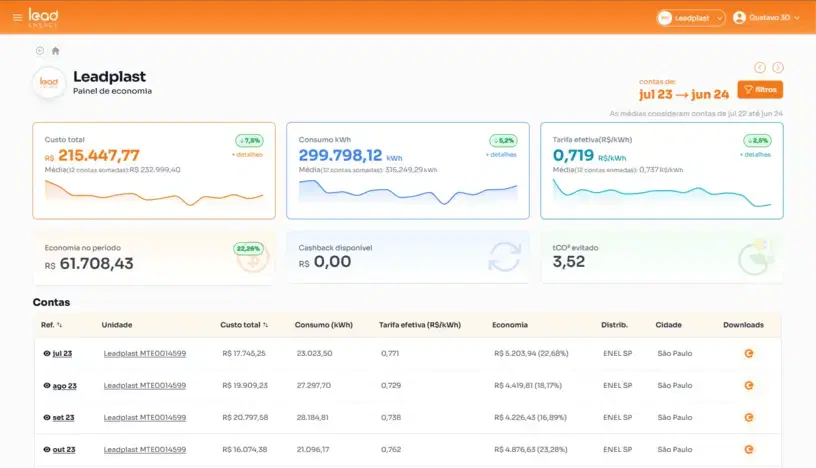Go to the next period arrow

[777, 68]
